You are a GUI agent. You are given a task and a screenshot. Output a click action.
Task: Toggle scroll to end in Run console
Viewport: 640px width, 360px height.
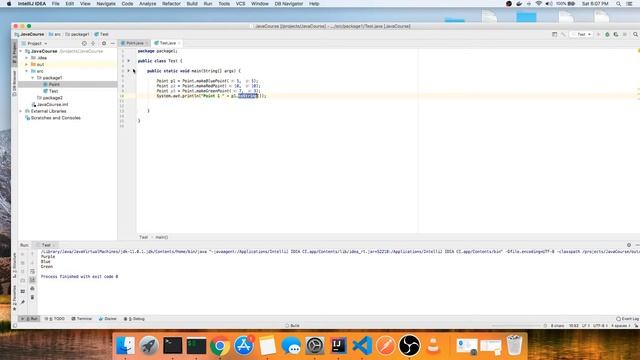coord(32,280)
